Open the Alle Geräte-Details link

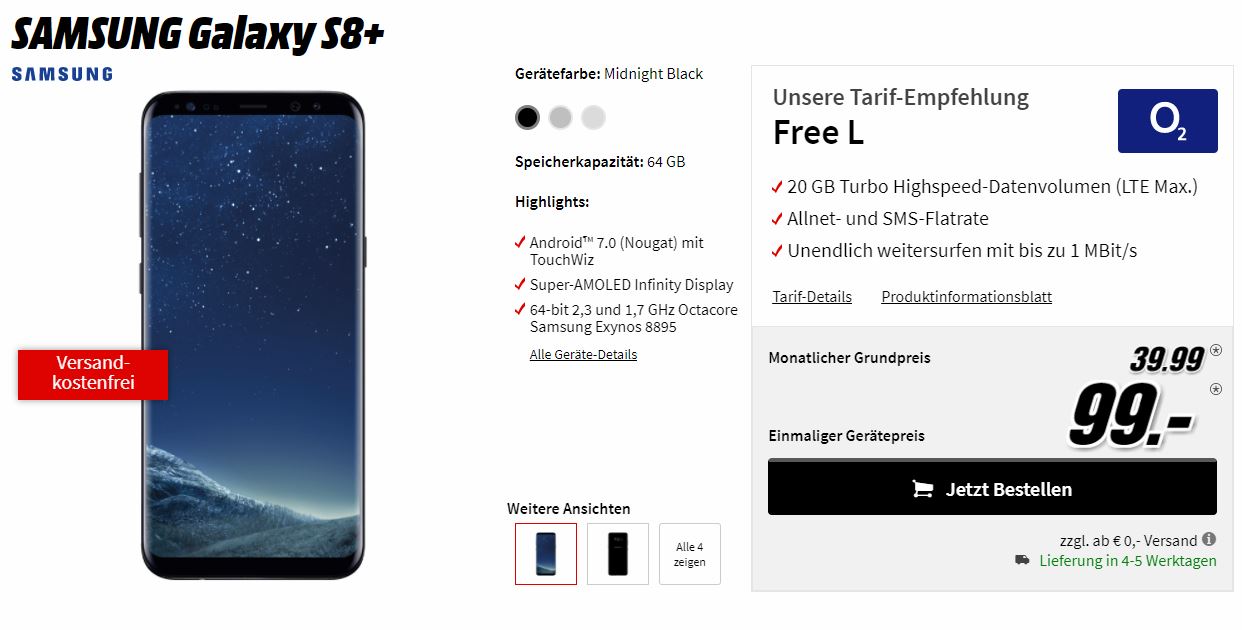[x=583, y=355]
